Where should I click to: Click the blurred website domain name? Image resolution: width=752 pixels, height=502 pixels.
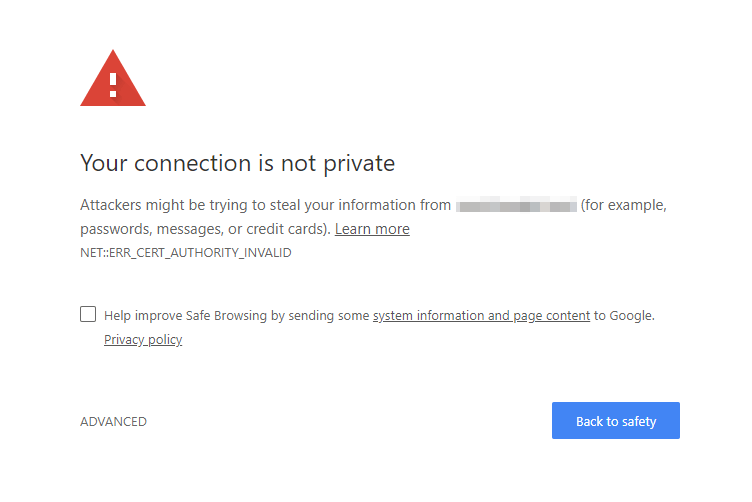[x=516, y=205]
